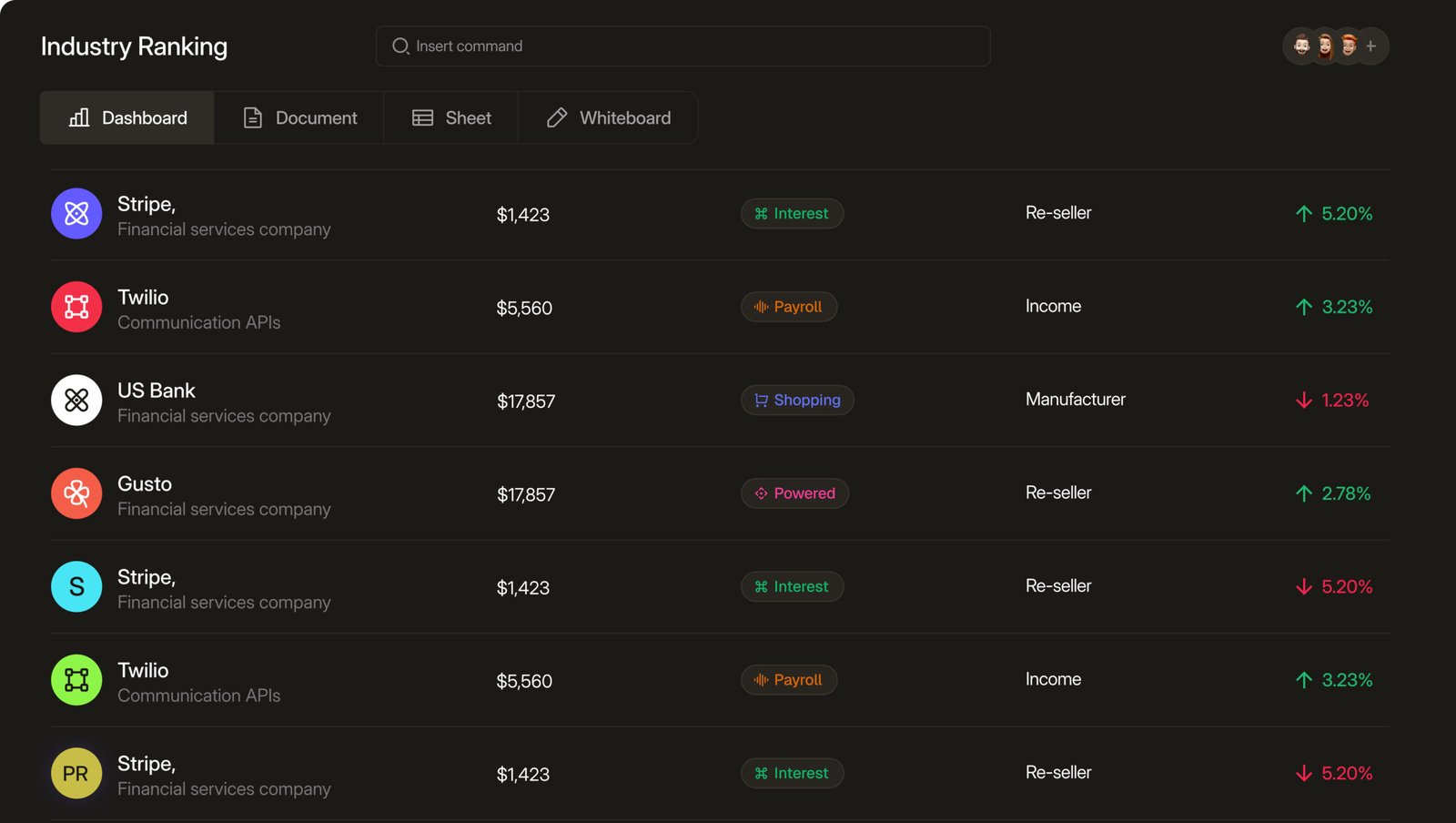Click the Whiteboard pencil icon
This screenshot has height=823, width=1456.
pyautogui.click(x=557, y=117)
